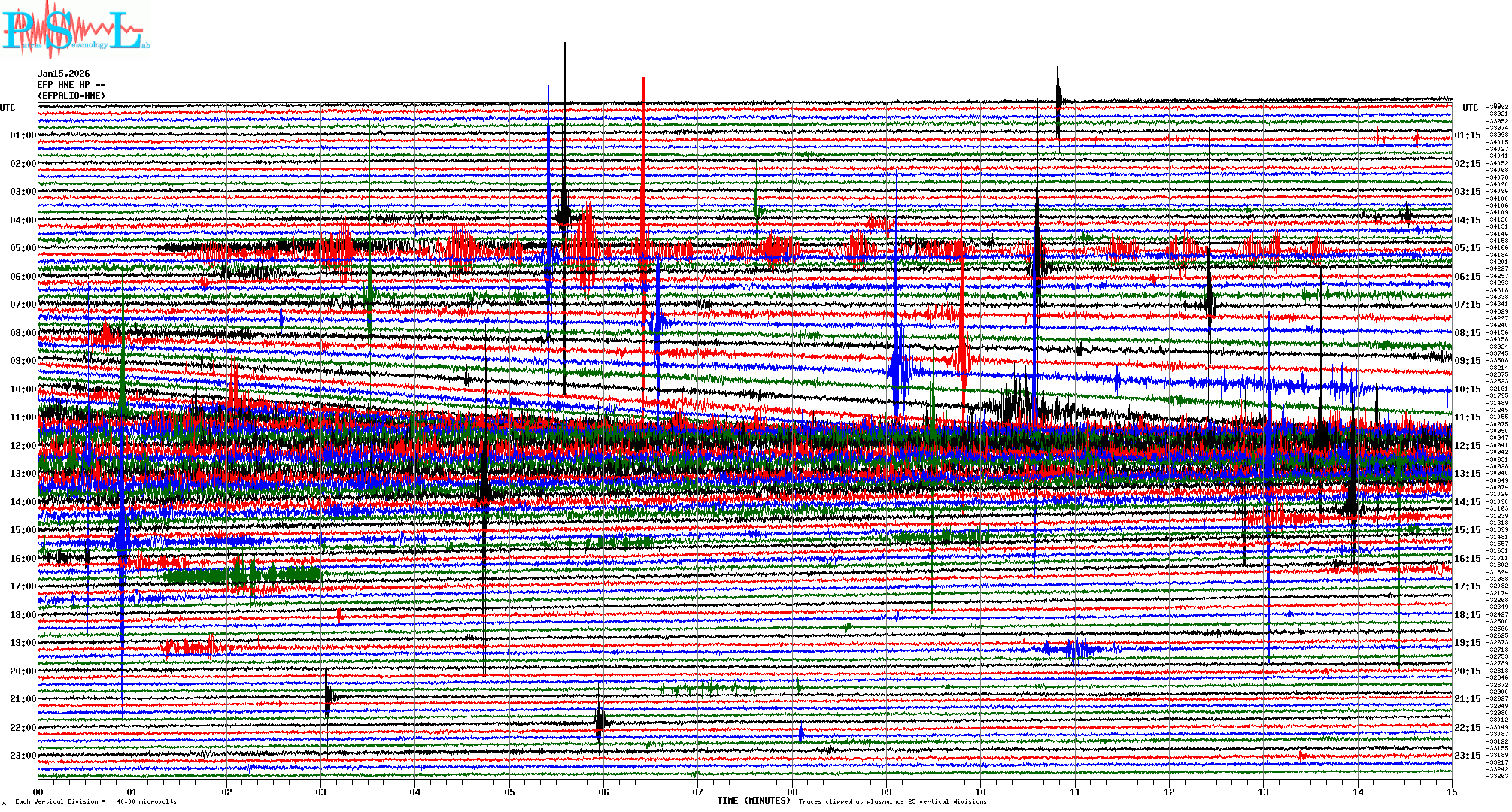Select the 20:15 marker on right axis
Viewport: 1512px width, 812px height.
coord(1467,671)
